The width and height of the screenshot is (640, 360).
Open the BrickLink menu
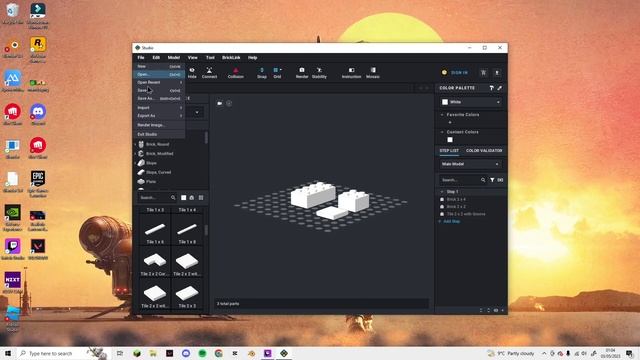[231, 58]
